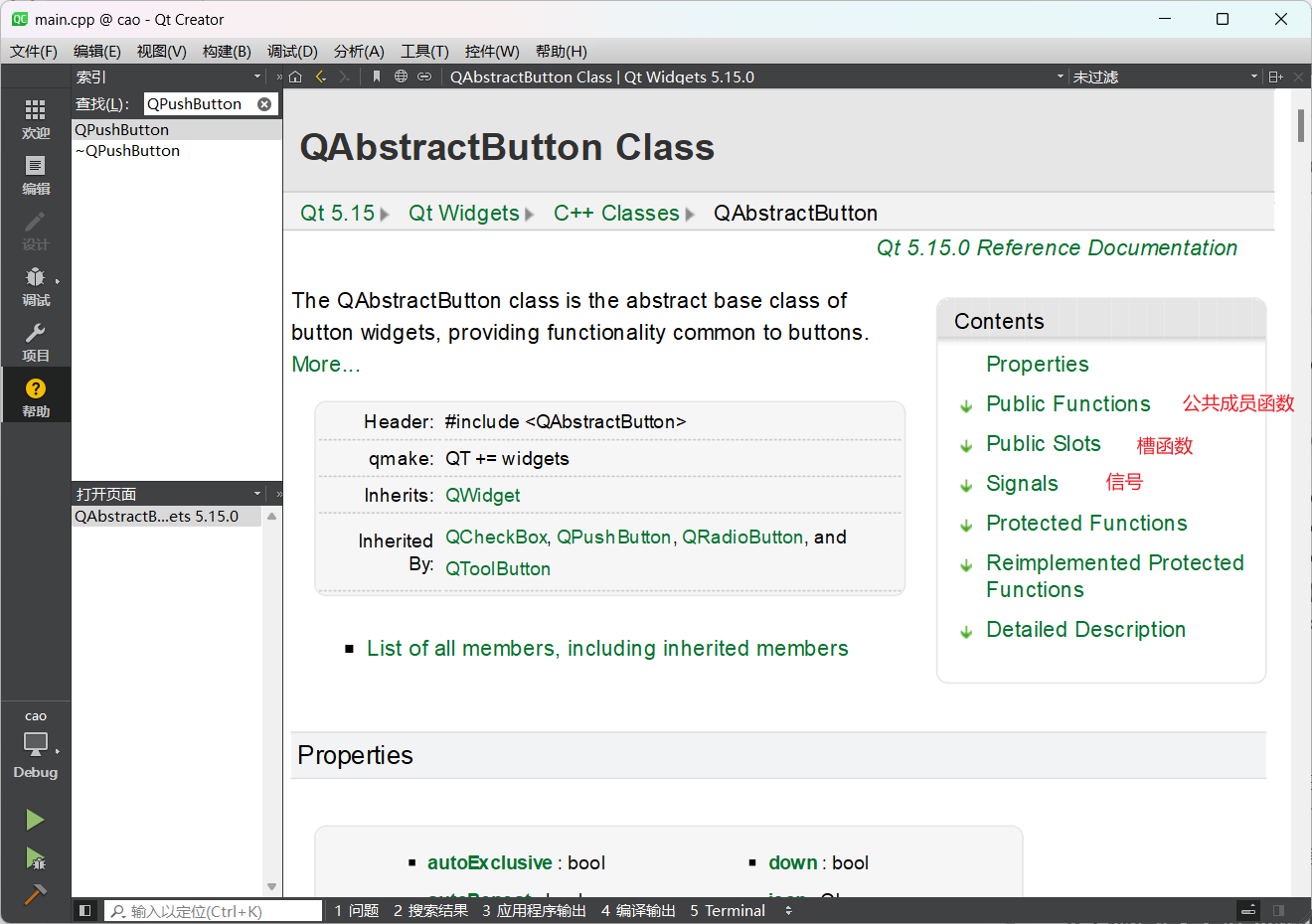Open List of all members link
Image resolution: width=1312 pixels, height=924 pixels.
pyautogui.click(x=607, y=648)
